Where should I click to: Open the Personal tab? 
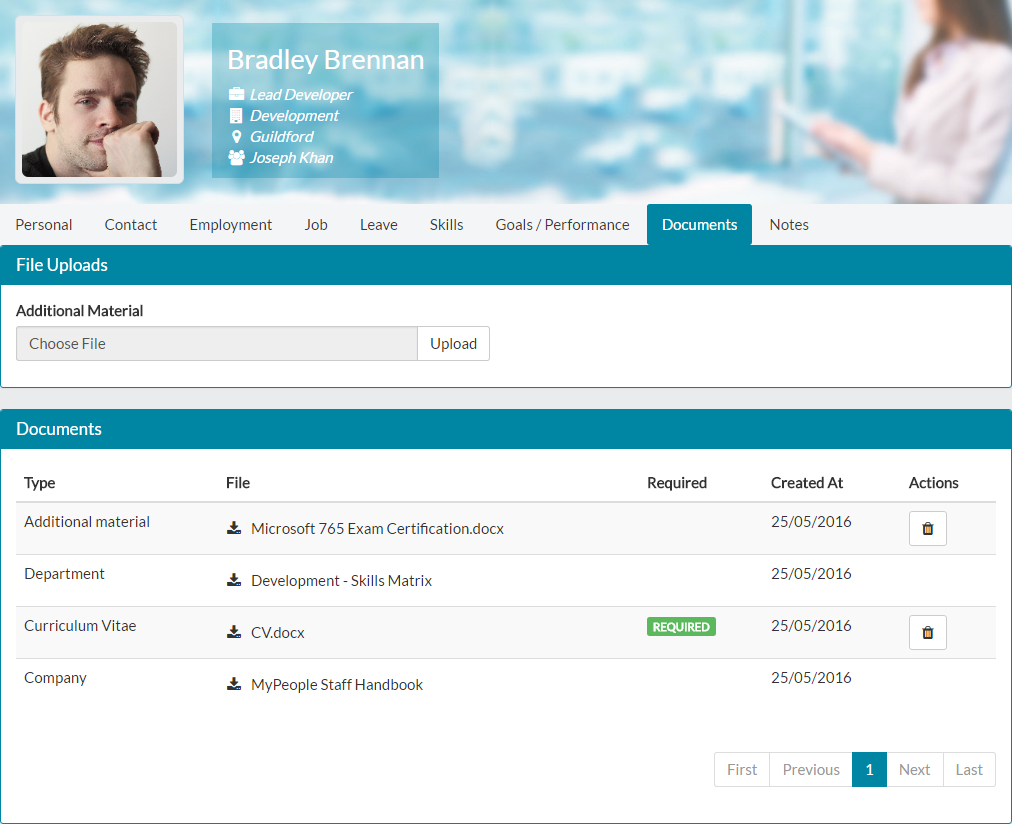point(44,225)
